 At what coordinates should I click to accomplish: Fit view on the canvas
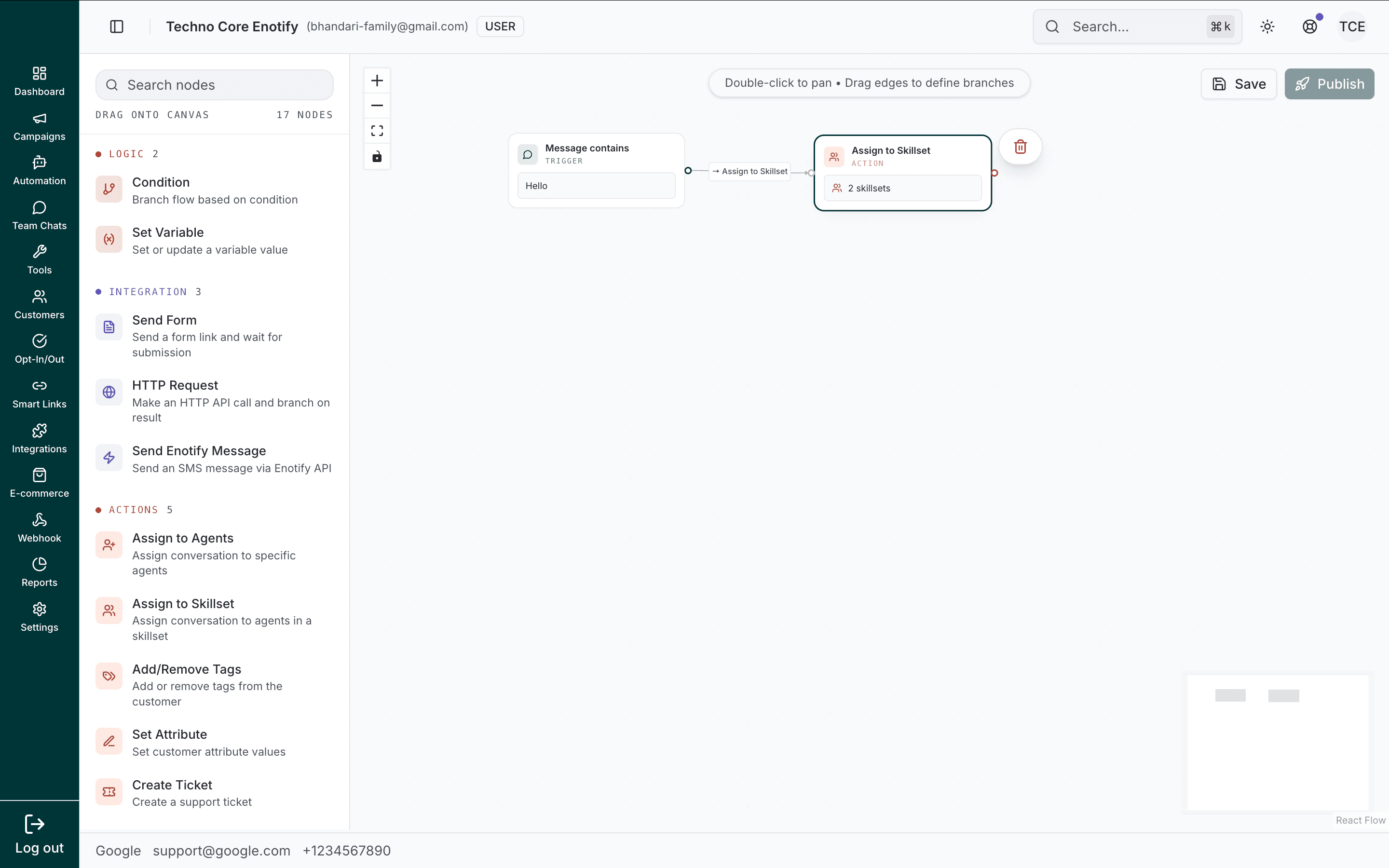coord(377,131)
